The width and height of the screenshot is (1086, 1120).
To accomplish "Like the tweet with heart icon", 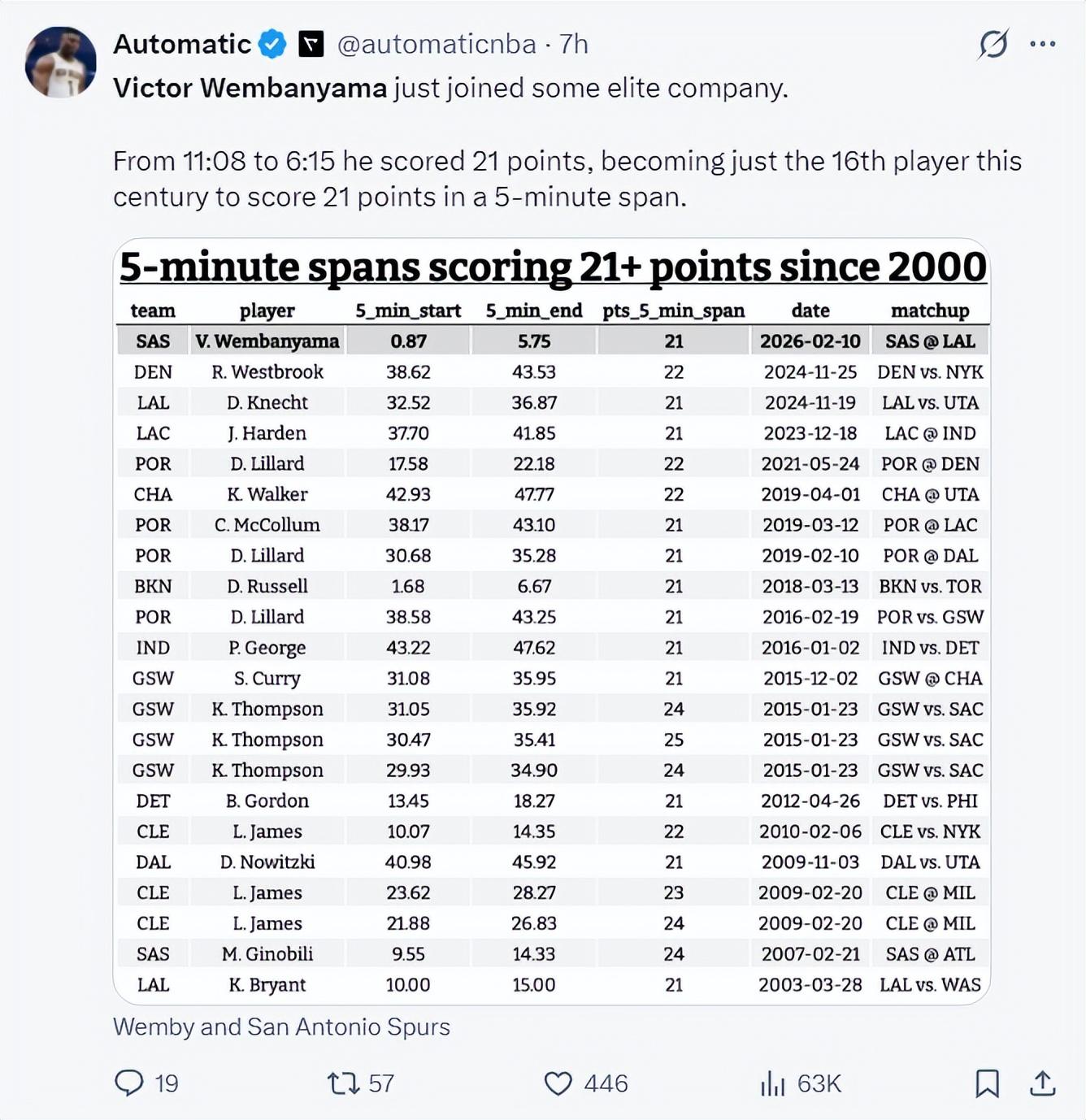I will pyautogui.click(x=558, y=1083).
